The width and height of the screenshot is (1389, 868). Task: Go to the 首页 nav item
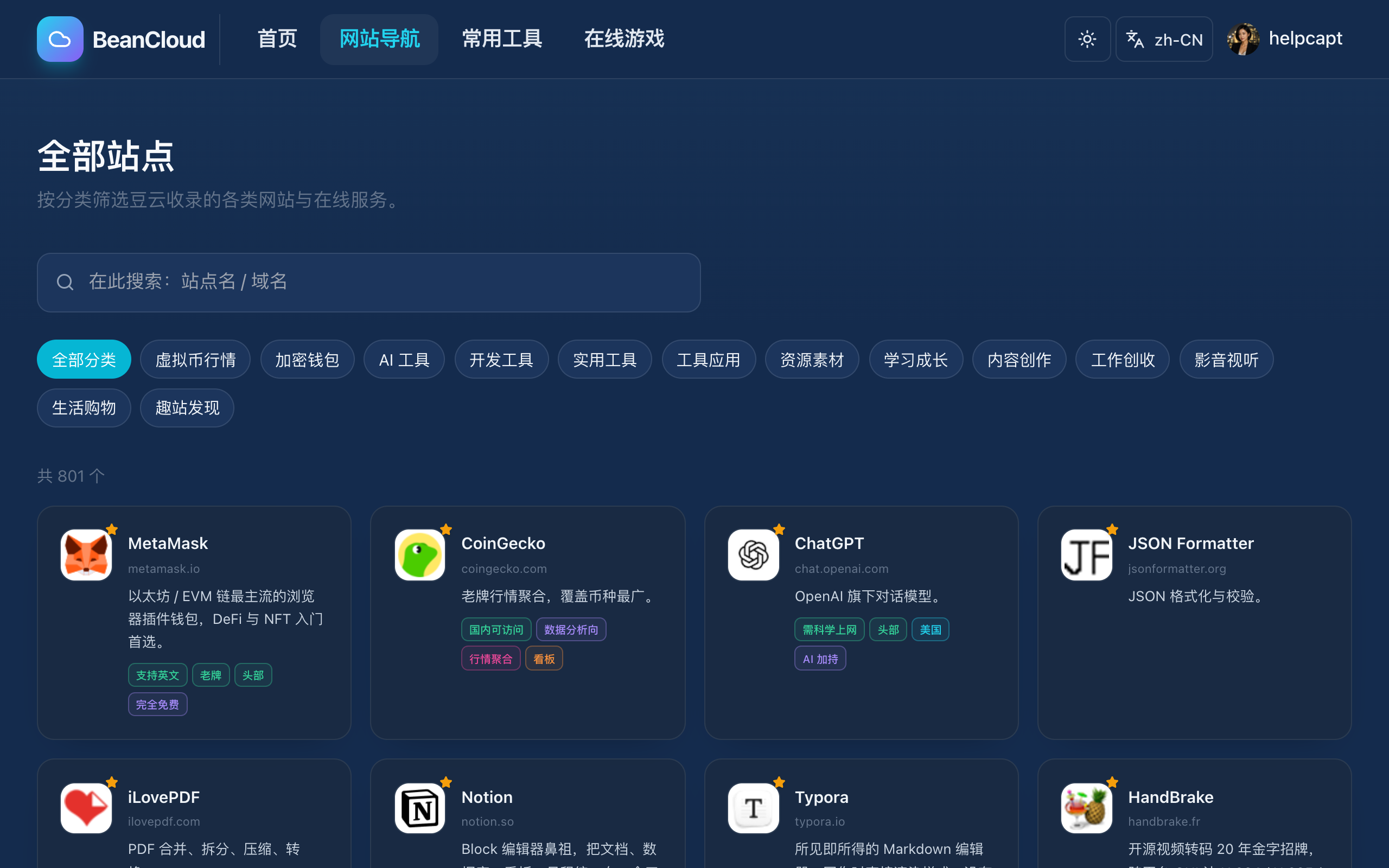pos(277,39)
